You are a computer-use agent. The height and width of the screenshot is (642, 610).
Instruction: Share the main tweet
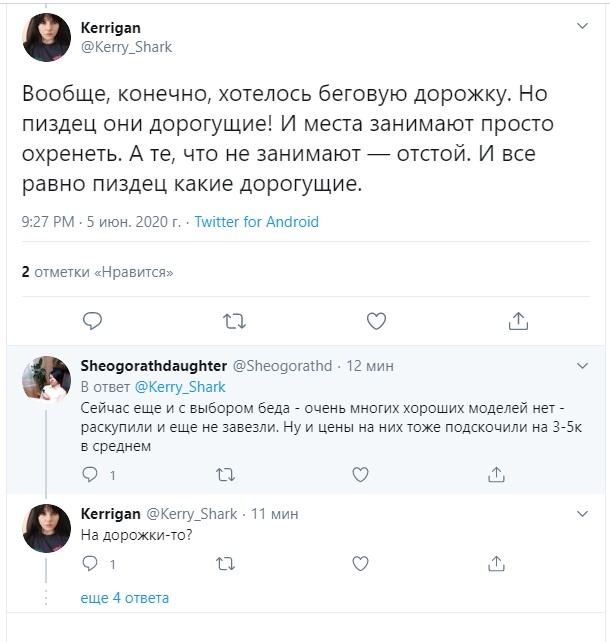coord(518,321)
